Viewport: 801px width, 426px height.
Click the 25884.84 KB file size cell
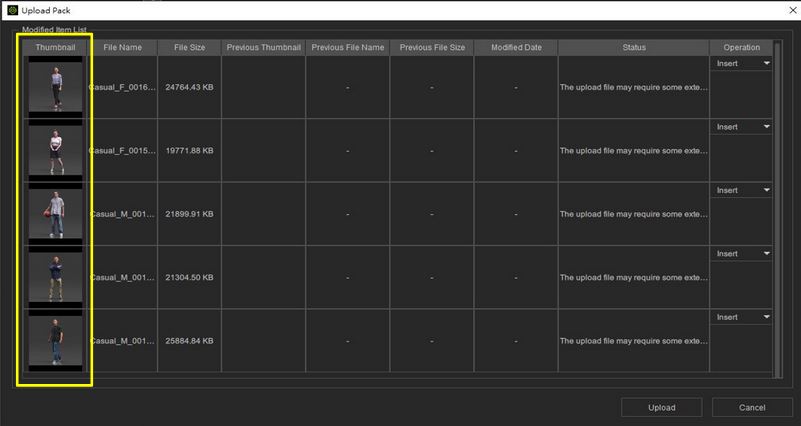190,341
